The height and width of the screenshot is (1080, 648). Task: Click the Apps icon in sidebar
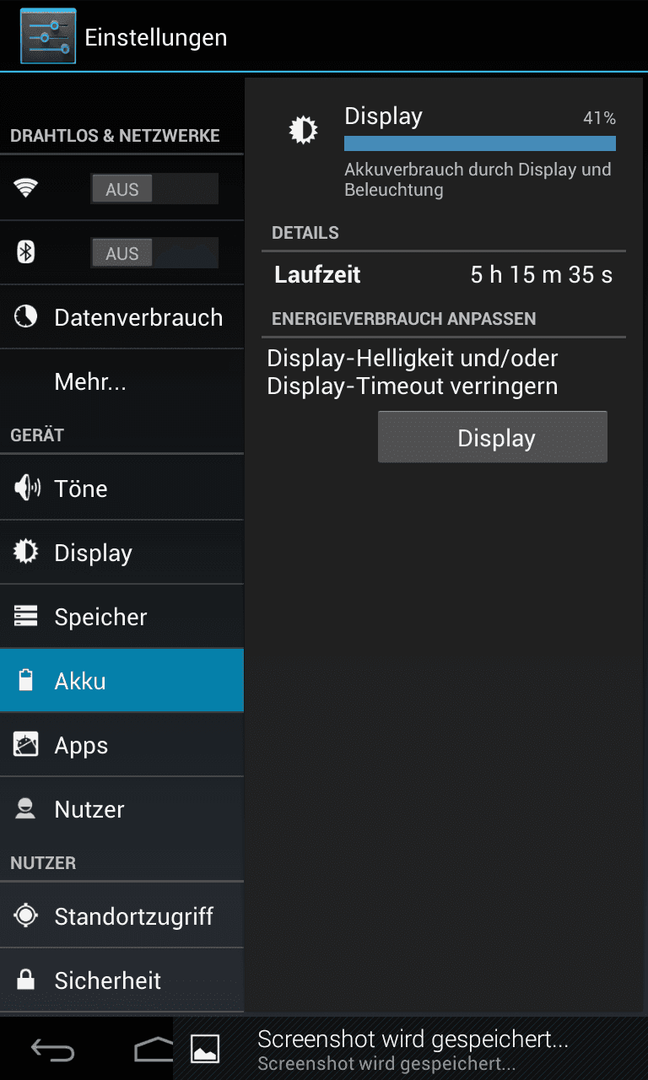pyautogui.click(x=25, y=745)
